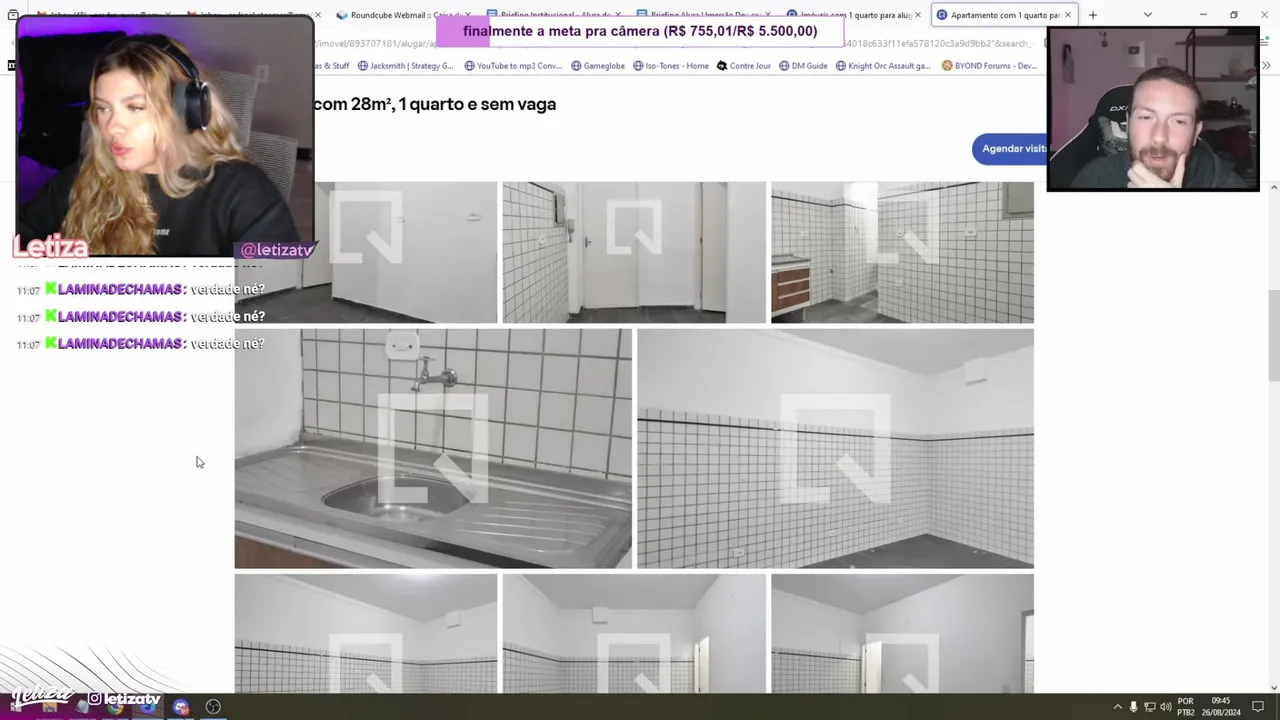
Task: Open the Contre Jour bookmark
Action: (x=744, y=66)
